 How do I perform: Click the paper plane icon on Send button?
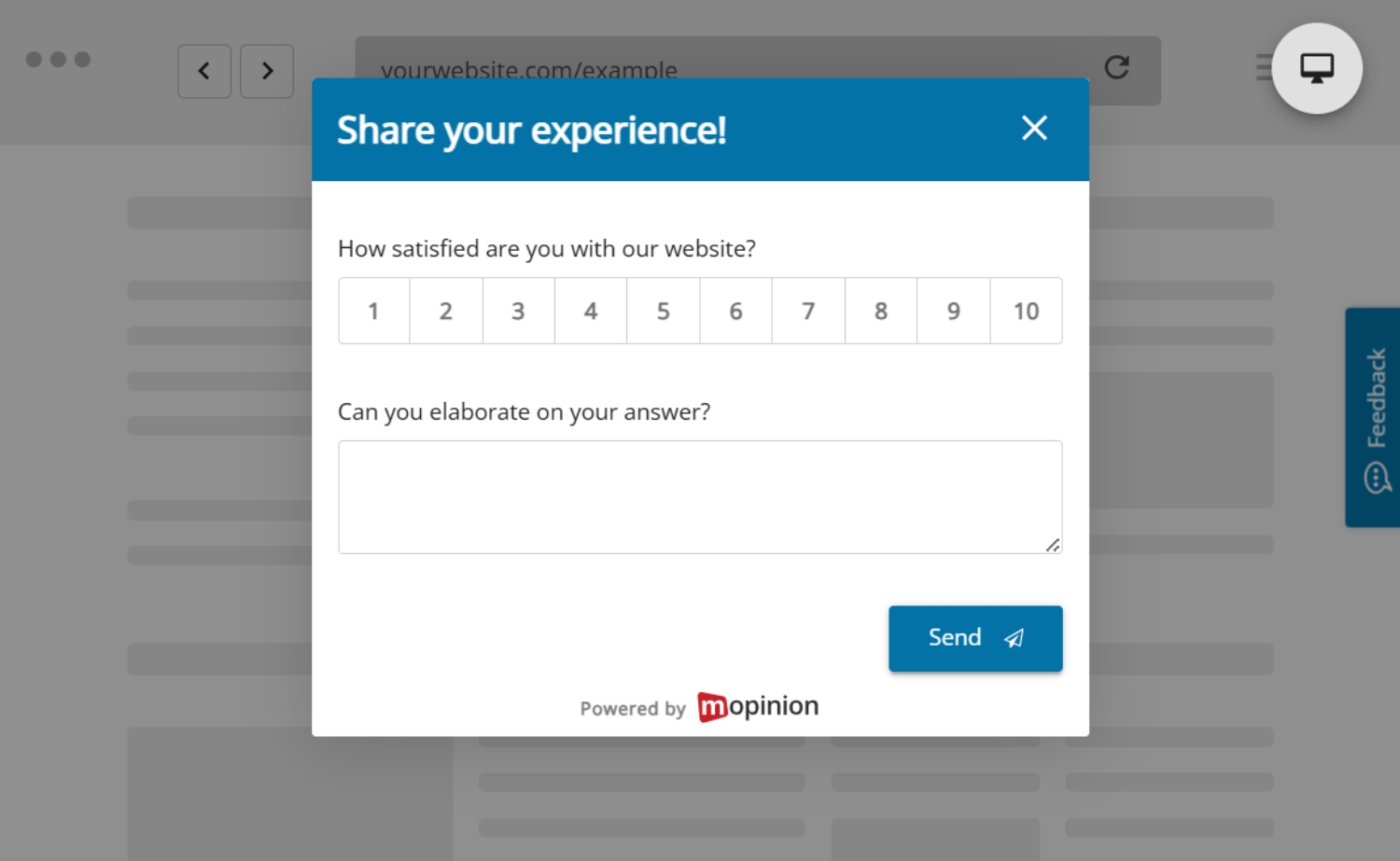[x=1015, y=639]
